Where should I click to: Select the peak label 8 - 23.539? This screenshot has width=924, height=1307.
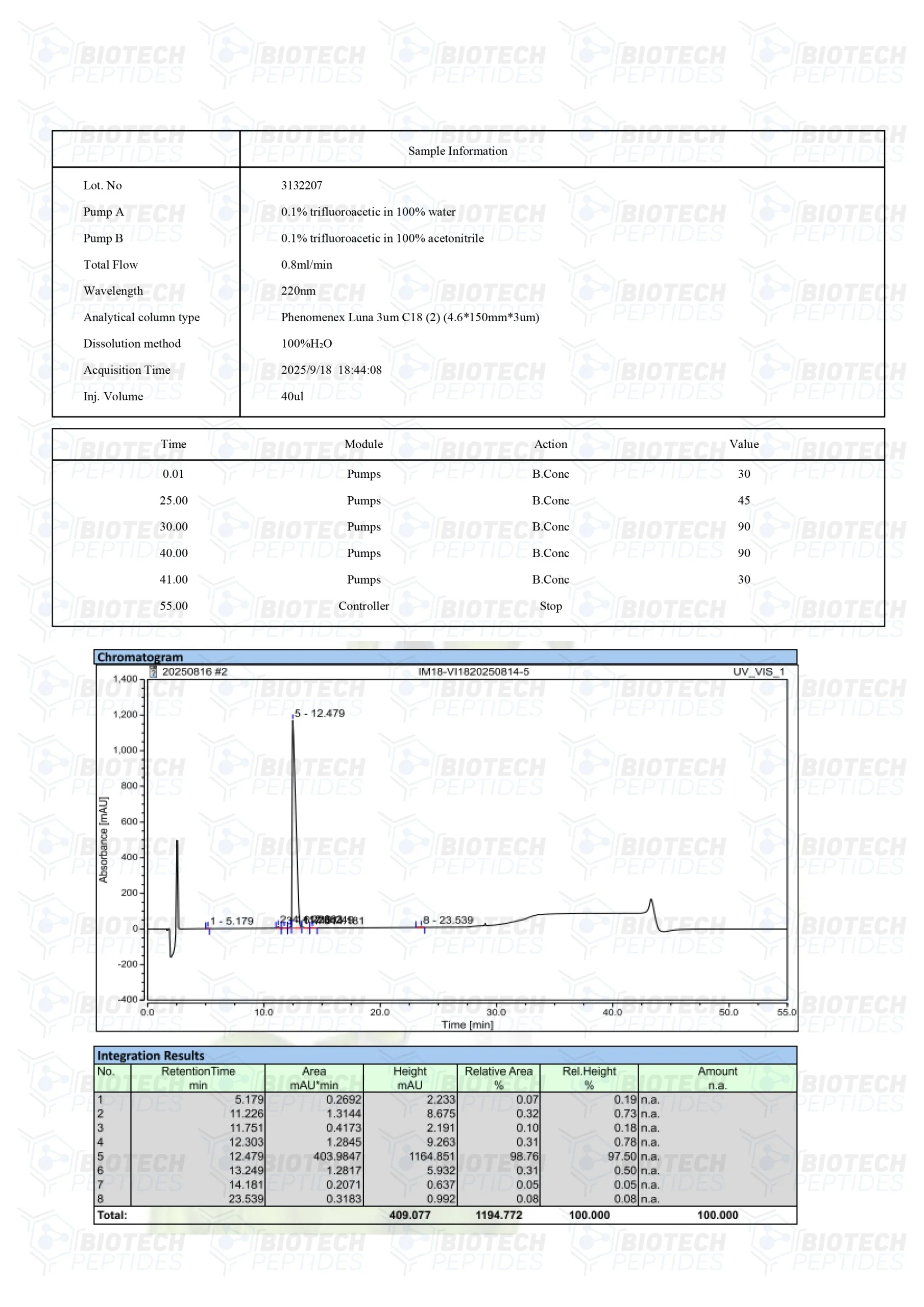click(448, 920)
